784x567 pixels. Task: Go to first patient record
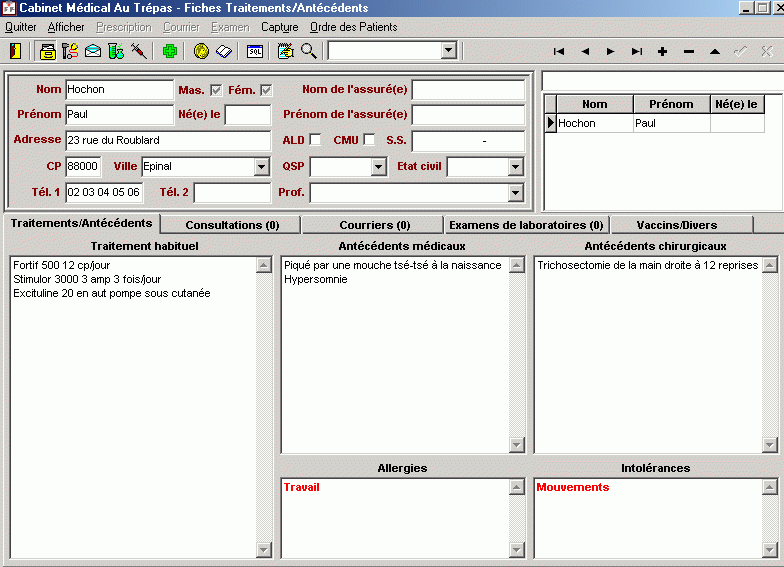click(x=559, y=52)
